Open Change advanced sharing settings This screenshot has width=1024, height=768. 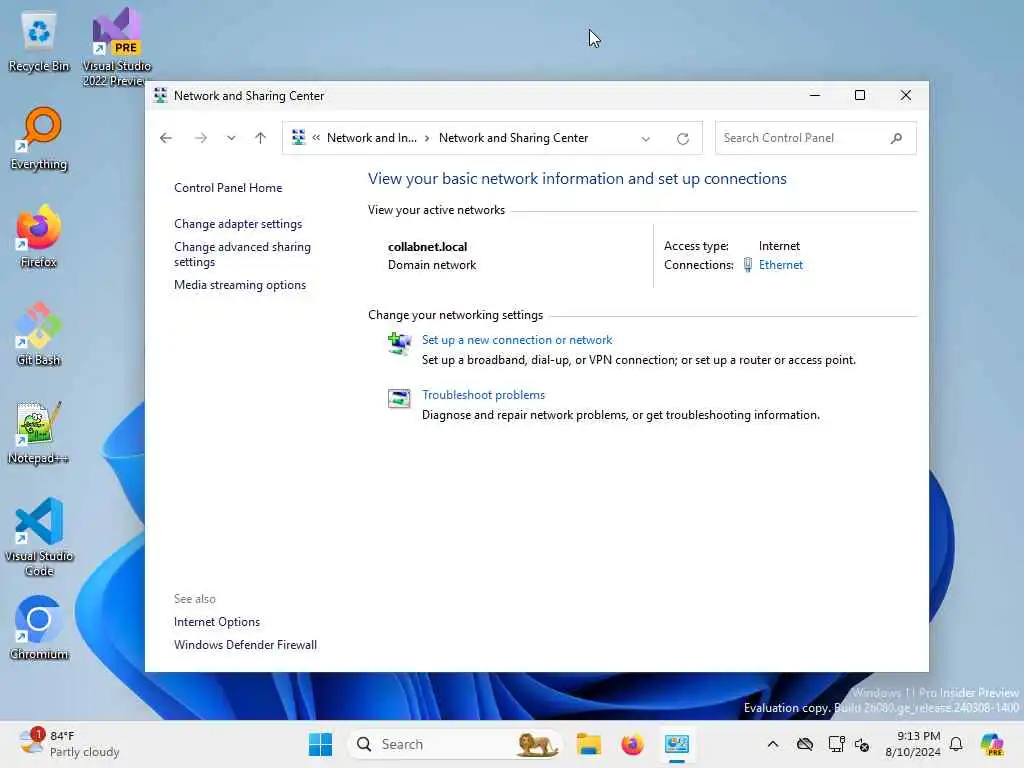(x=242, y=254)
